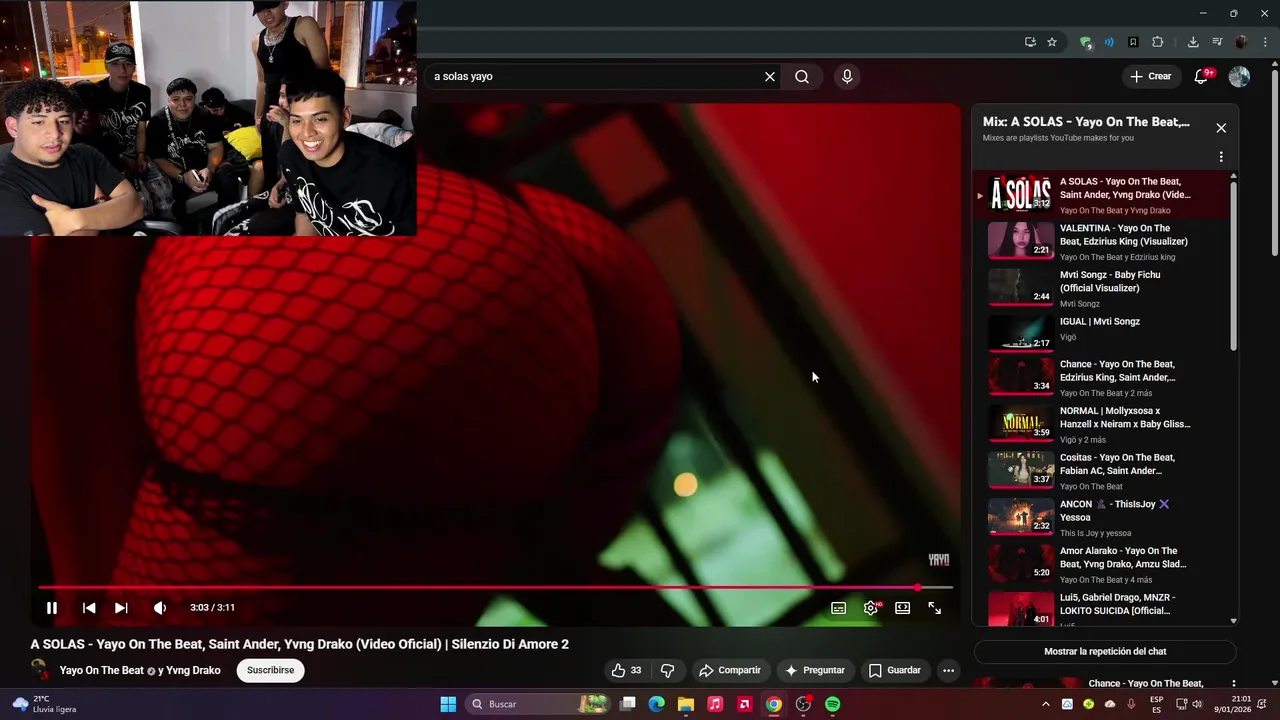Click currently playing A SOLAS playlist item
Image resolution: width=1280 pixels, height=720 pixels.
1100,195
